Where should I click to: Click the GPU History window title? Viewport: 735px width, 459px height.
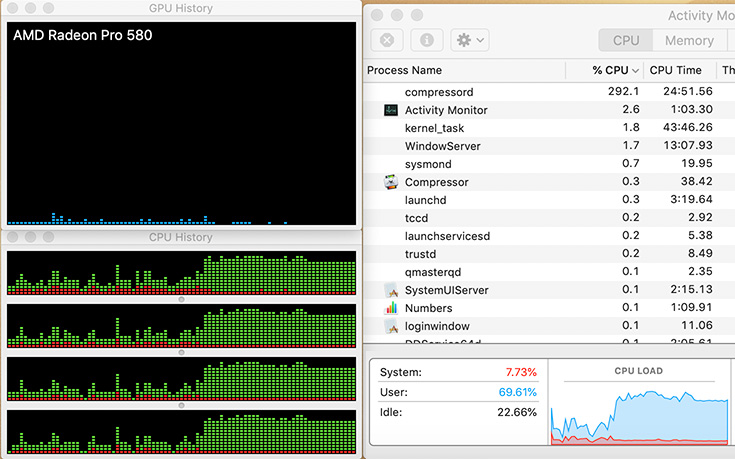pyautogui.click(x=180, y=8)
